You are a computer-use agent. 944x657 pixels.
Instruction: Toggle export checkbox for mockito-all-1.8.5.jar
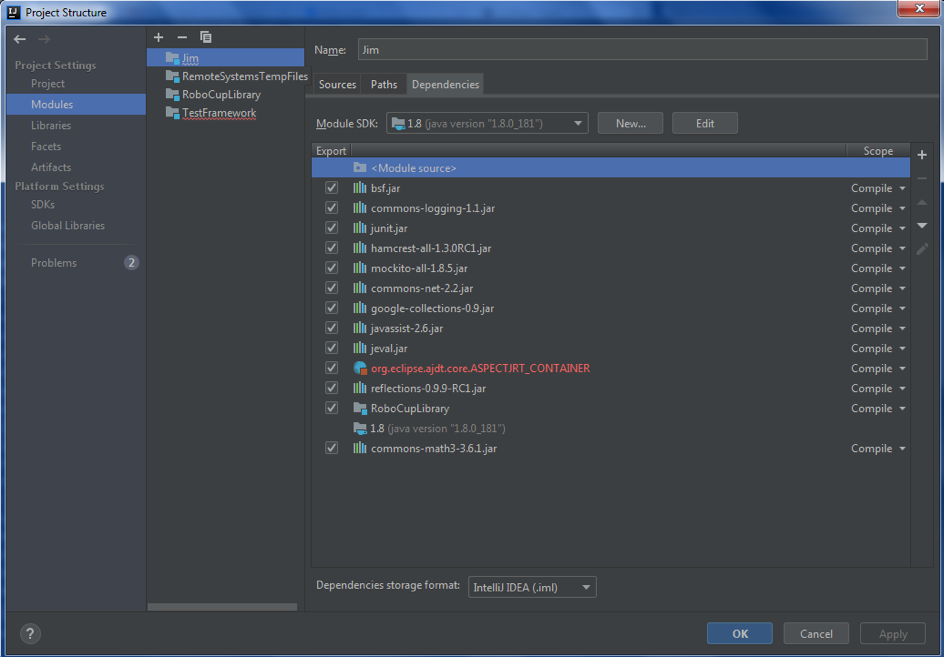(x=331, y=267)
